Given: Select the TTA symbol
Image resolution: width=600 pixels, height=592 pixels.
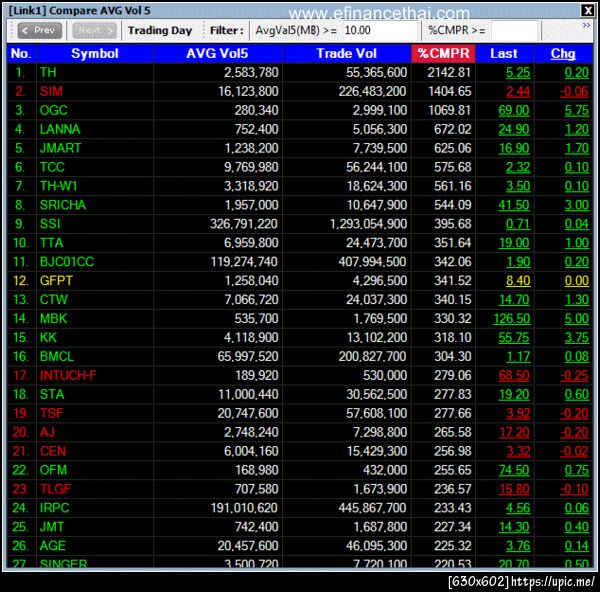Looking at the screenshot, I should (51, 243).
